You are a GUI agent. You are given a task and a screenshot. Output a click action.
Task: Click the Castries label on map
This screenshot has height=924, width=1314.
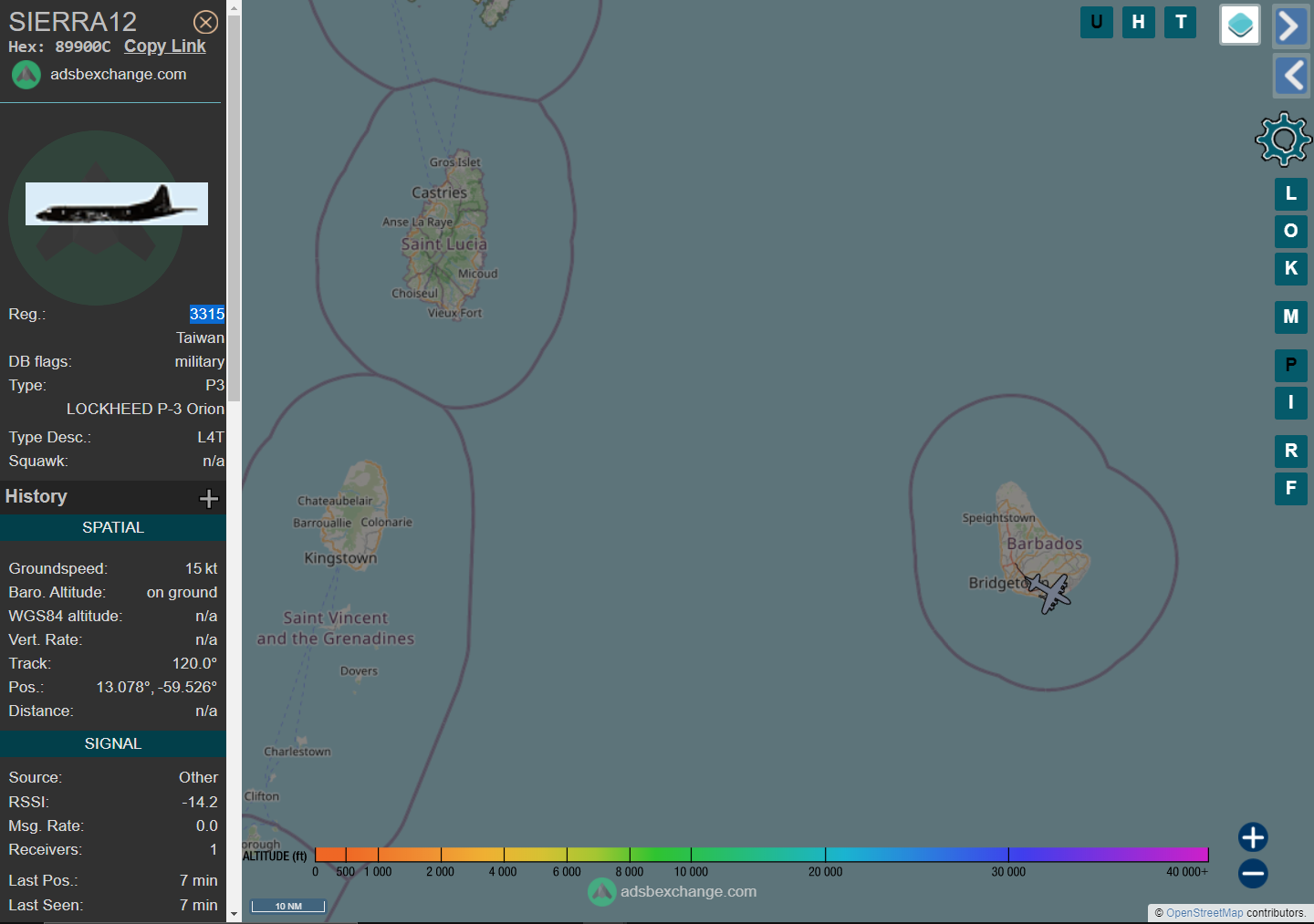pos(439,193)
